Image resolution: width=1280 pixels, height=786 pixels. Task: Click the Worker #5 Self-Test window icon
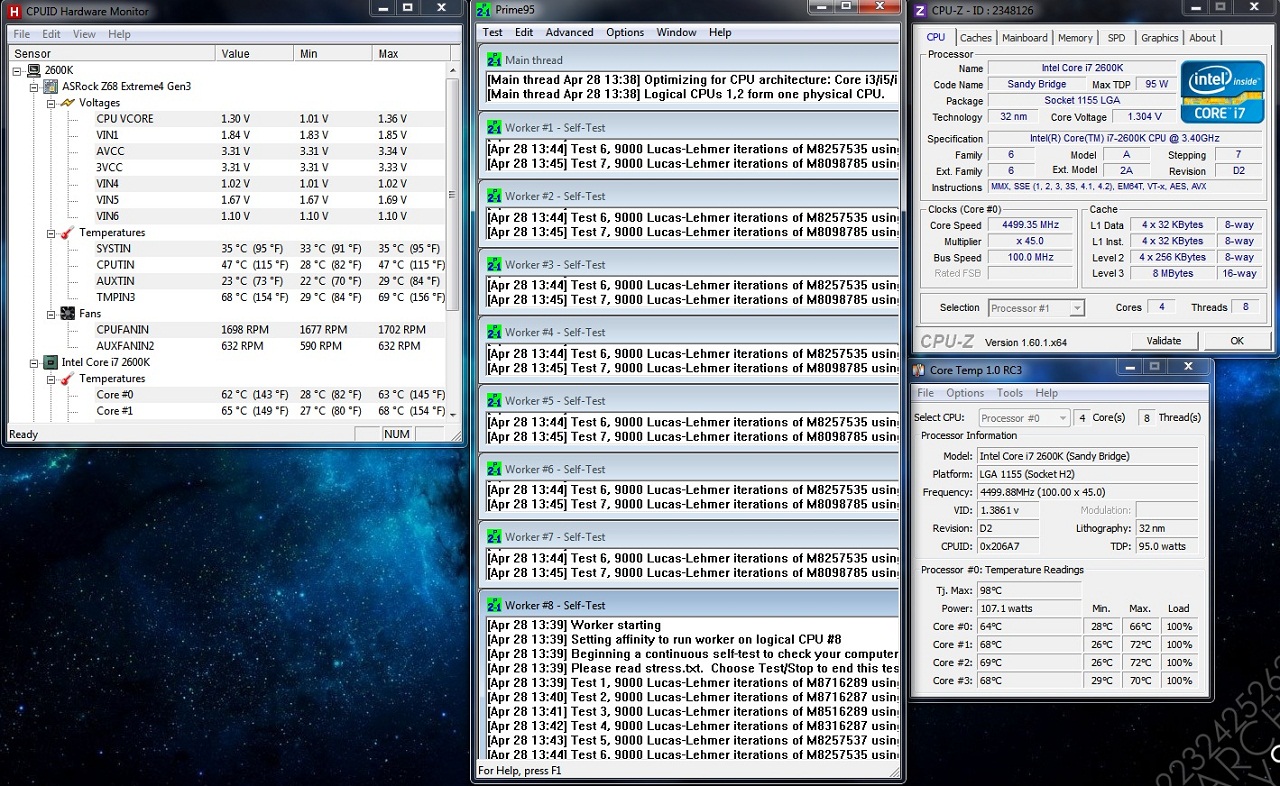point(494,400)
